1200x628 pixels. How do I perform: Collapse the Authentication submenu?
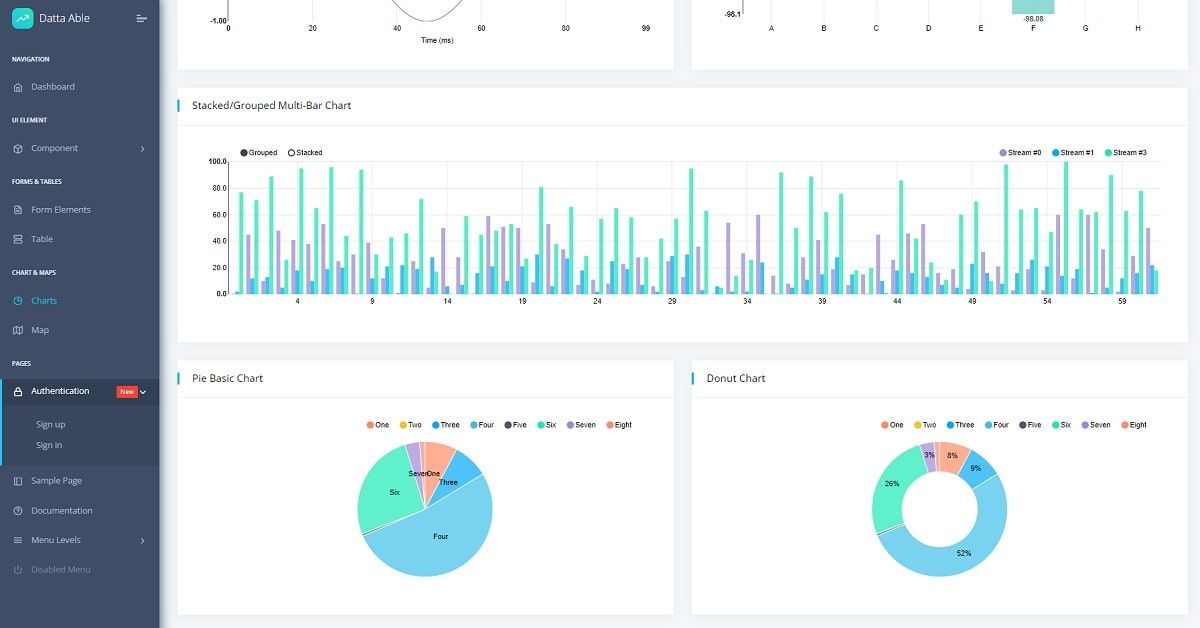[141, 391]
